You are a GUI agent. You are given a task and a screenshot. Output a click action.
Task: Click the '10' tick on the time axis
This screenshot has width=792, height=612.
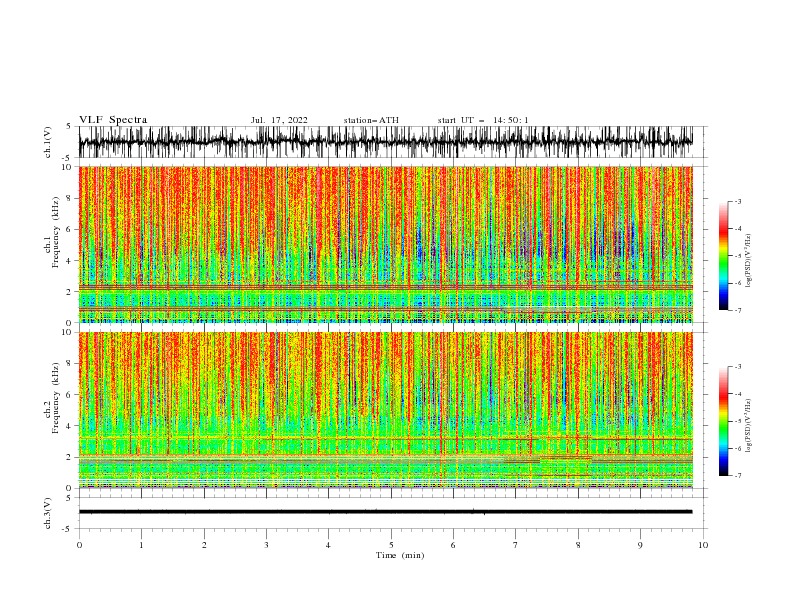click(x=703, y=545)
